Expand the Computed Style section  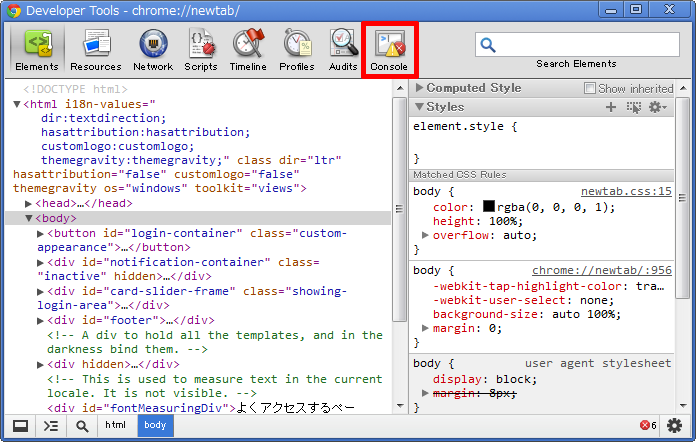[x=419, y=88]
